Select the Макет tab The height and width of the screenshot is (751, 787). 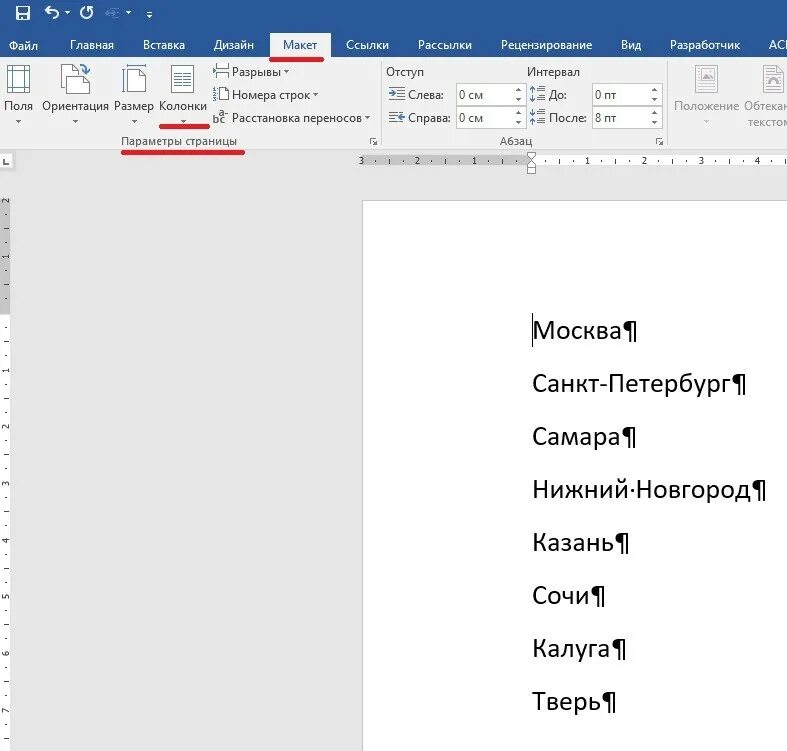[x=300, y=45]
